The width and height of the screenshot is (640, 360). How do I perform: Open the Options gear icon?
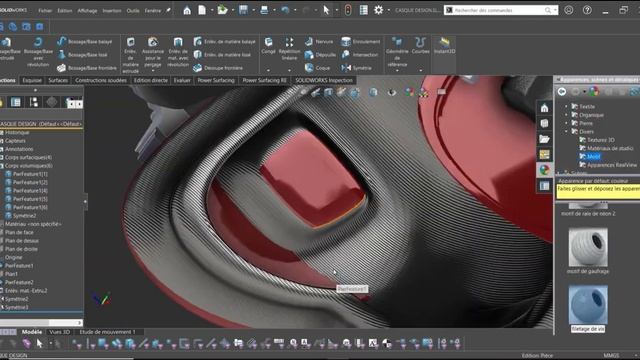pos(378,10)
